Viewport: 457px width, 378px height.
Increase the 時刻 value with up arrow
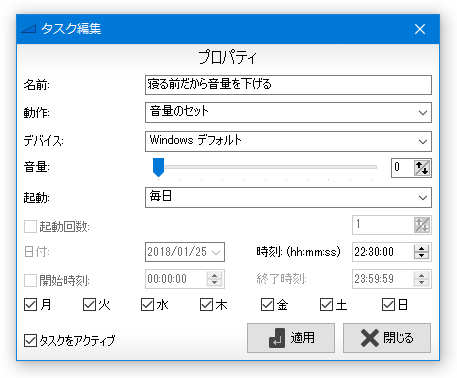(x=421, y=249)
